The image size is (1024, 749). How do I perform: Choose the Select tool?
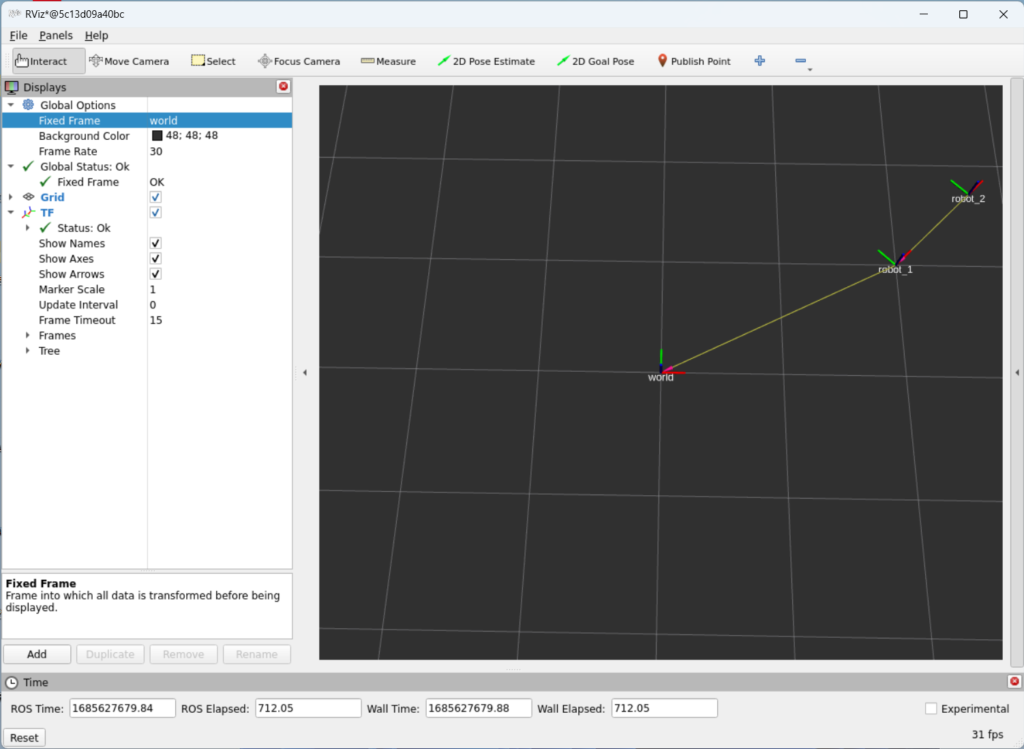(213, 61)
